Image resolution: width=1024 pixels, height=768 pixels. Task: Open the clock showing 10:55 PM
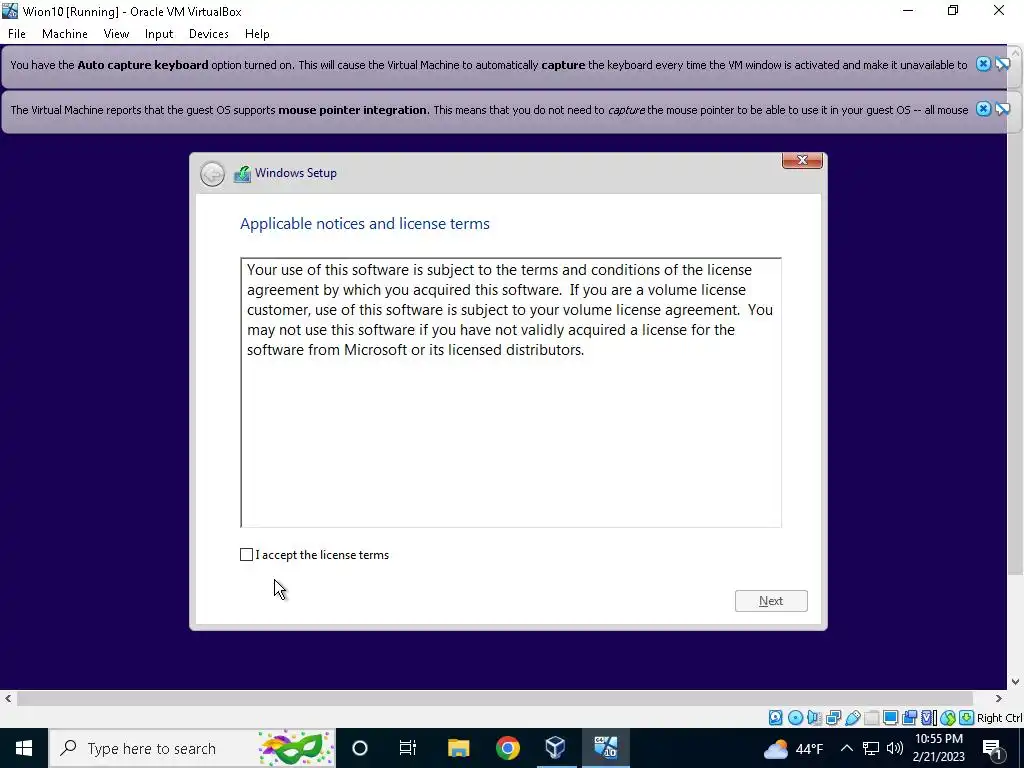[x=938, y=748]
